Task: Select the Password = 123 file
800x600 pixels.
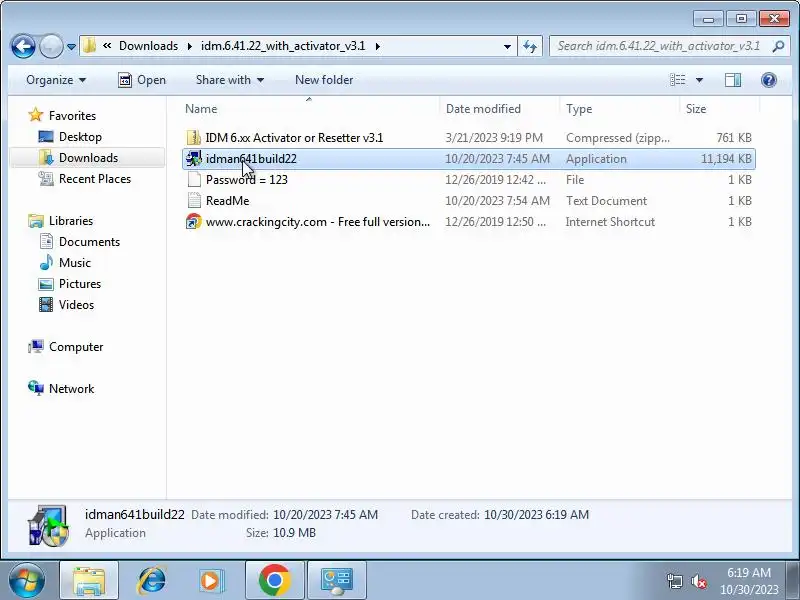Action: (246, 180)
